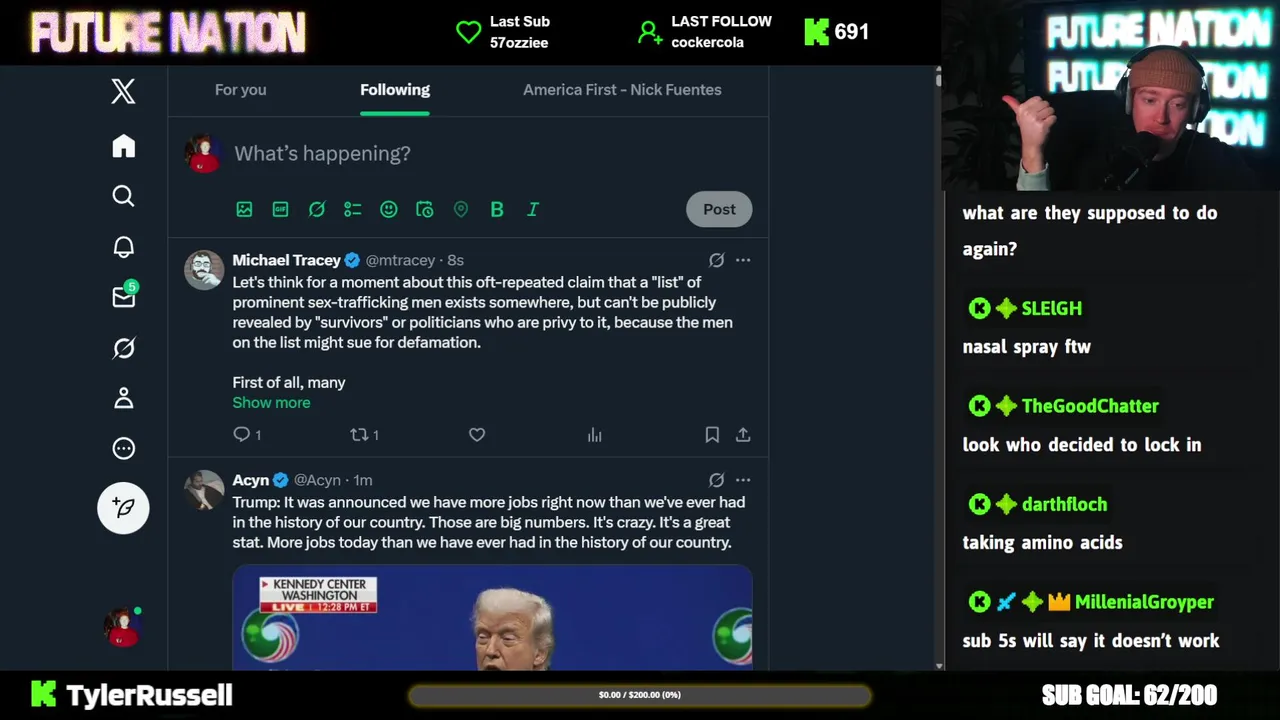Click Grok icon on Acyn post
The image size is (1280, 720).
[716, 480]
